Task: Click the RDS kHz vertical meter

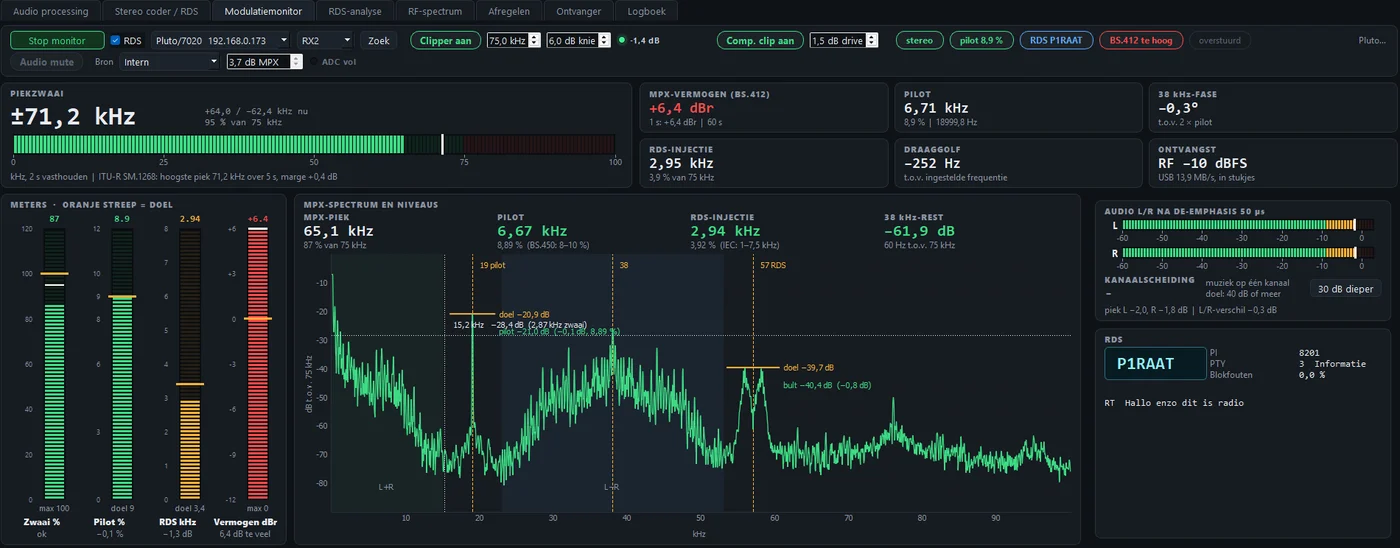Action: (190, 365)
